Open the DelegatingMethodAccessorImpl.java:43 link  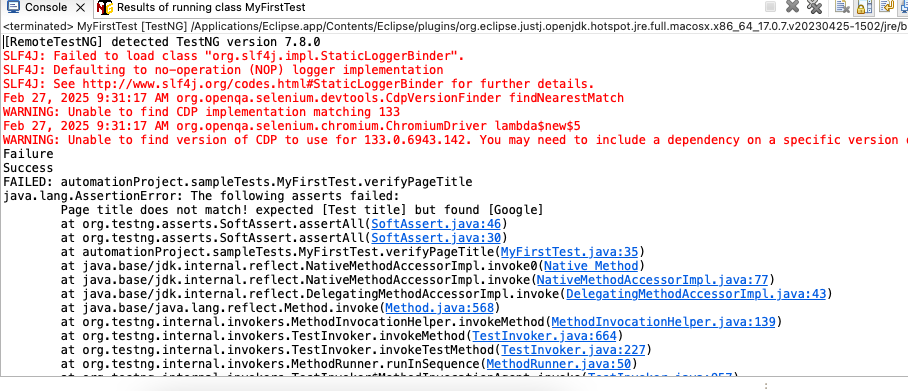point(696,294)
